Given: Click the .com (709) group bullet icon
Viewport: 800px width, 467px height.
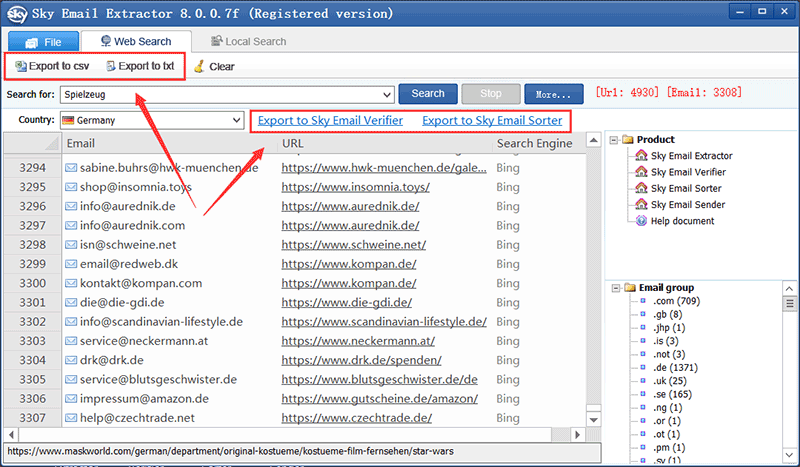Looking at the screenshot, I should [x=643, y=301].
